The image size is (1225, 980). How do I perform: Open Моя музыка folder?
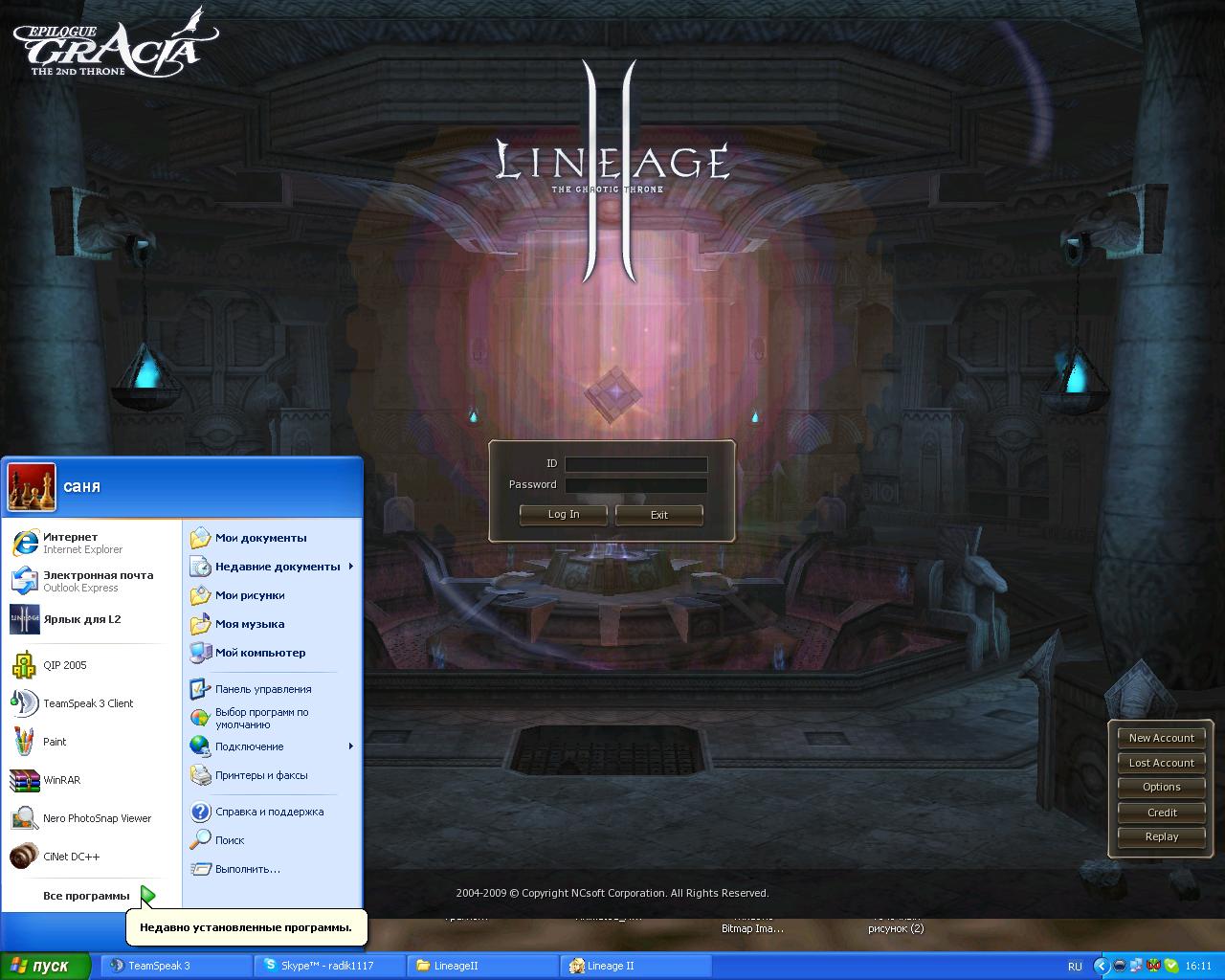pos(272,624)
